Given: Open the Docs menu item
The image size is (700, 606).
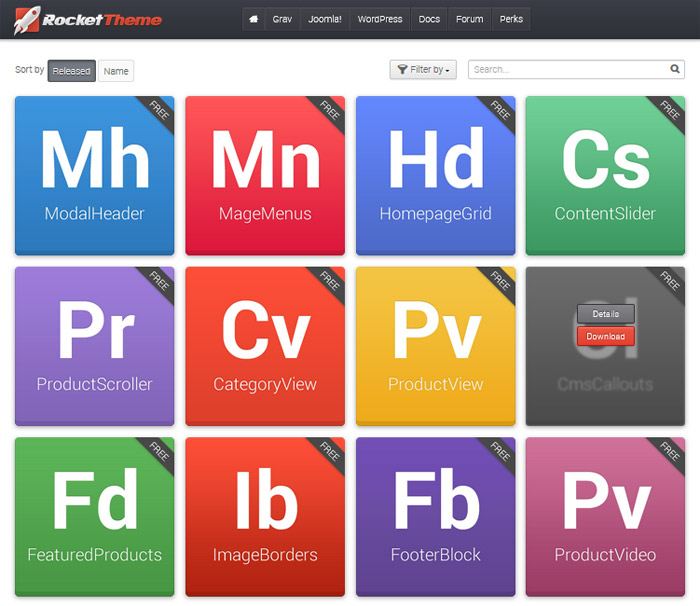Looking at the screenshot, I should [429, 19].
